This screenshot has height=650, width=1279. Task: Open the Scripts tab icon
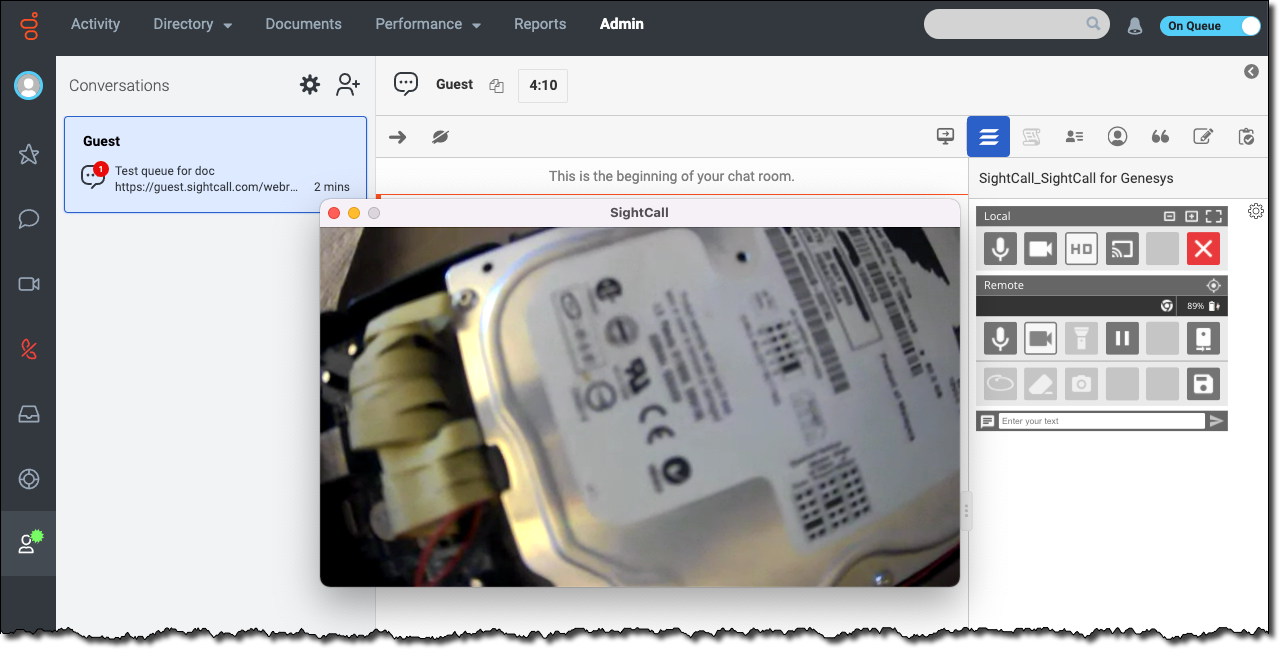coord(1032,137)
